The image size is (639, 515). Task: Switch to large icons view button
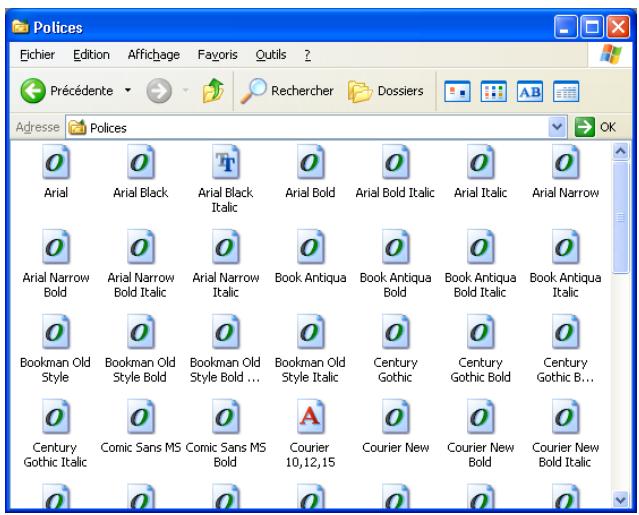coord(457,91)
